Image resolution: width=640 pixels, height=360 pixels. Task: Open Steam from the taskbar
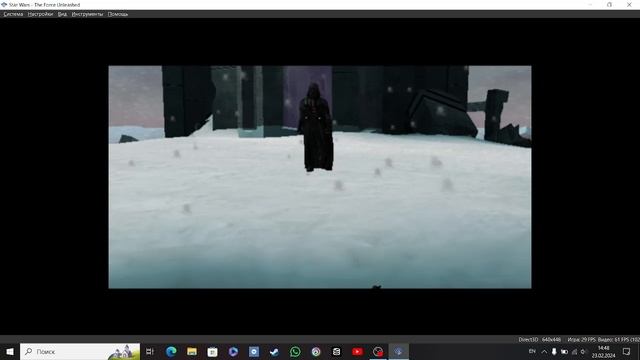[274, 351]
